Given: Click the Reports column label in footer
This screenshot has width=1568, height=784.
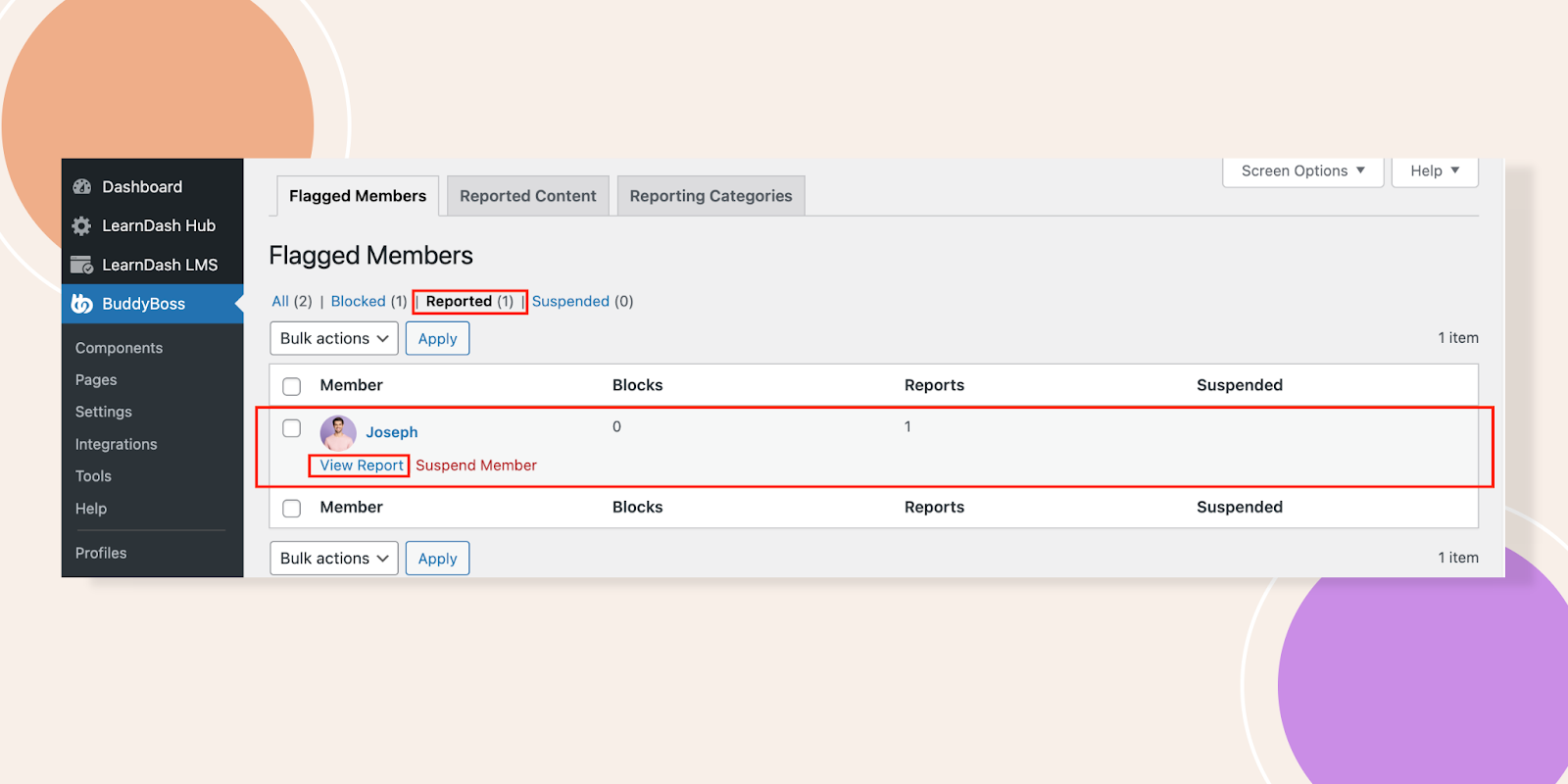Looking at the screenshot, I should 934,507.
